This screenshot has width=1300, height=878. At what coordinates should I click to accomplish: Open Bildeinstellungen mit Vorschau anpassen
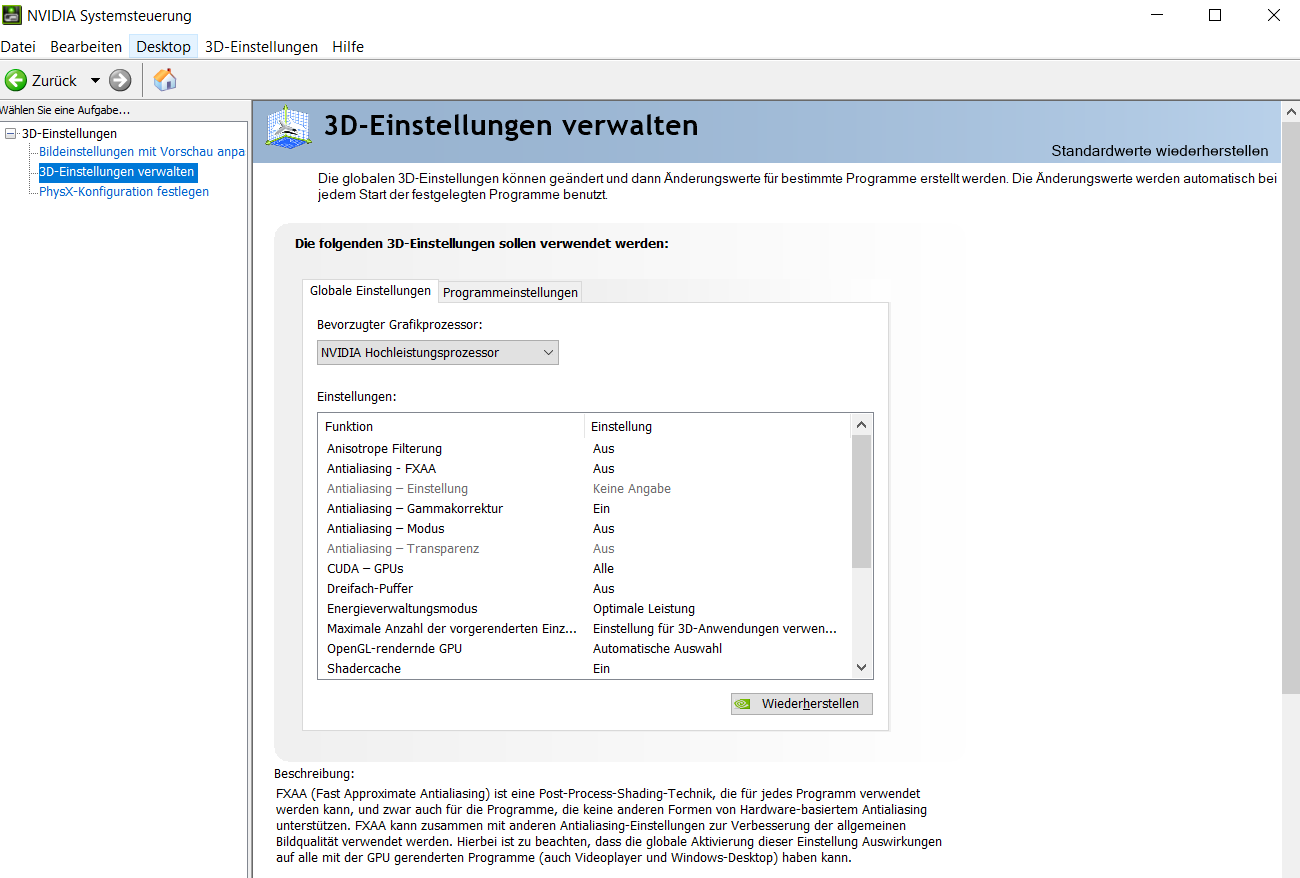click(142, 152)
